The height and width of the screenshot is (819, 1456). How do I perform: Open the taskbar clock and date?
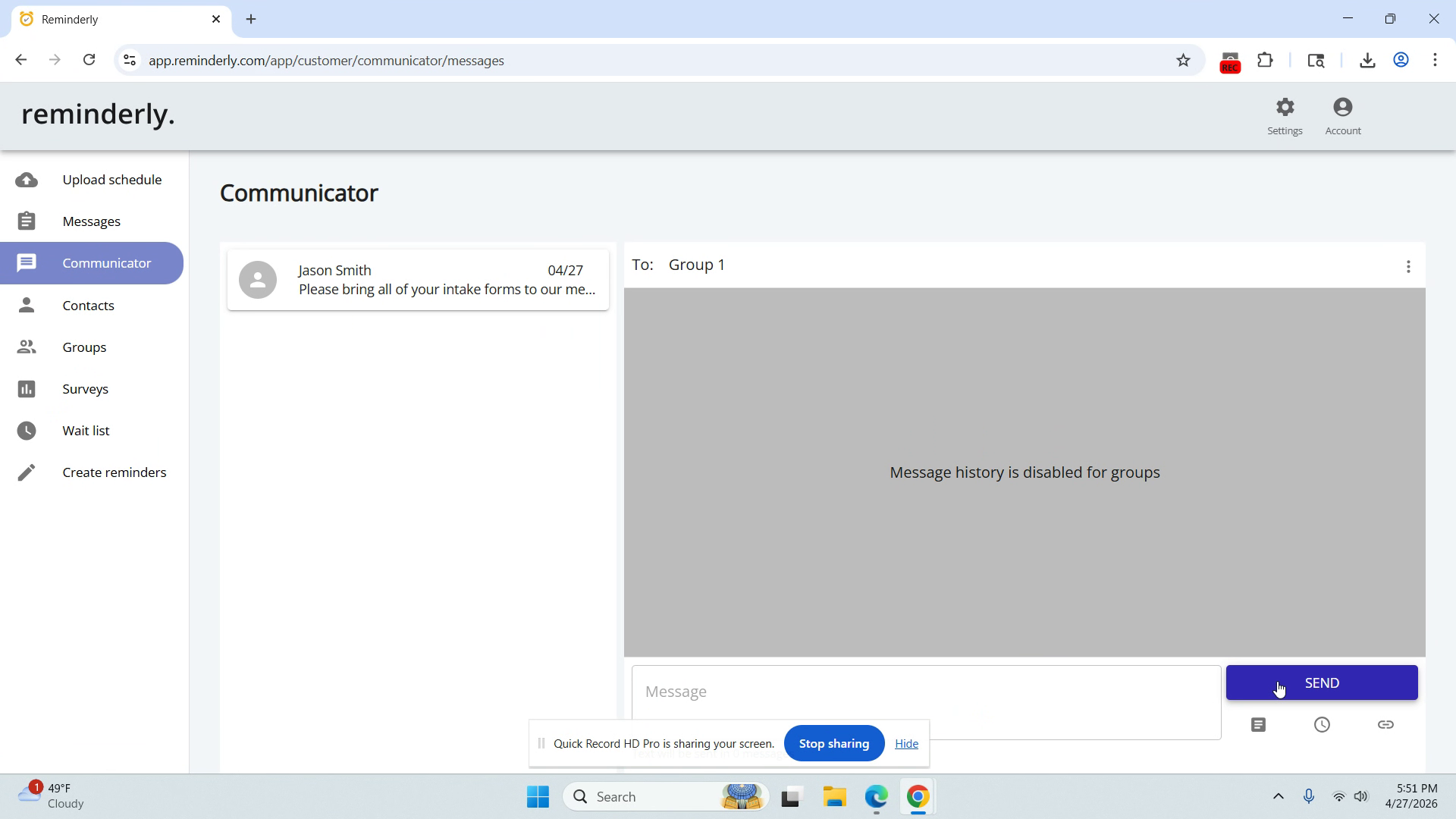[1411, 795]
